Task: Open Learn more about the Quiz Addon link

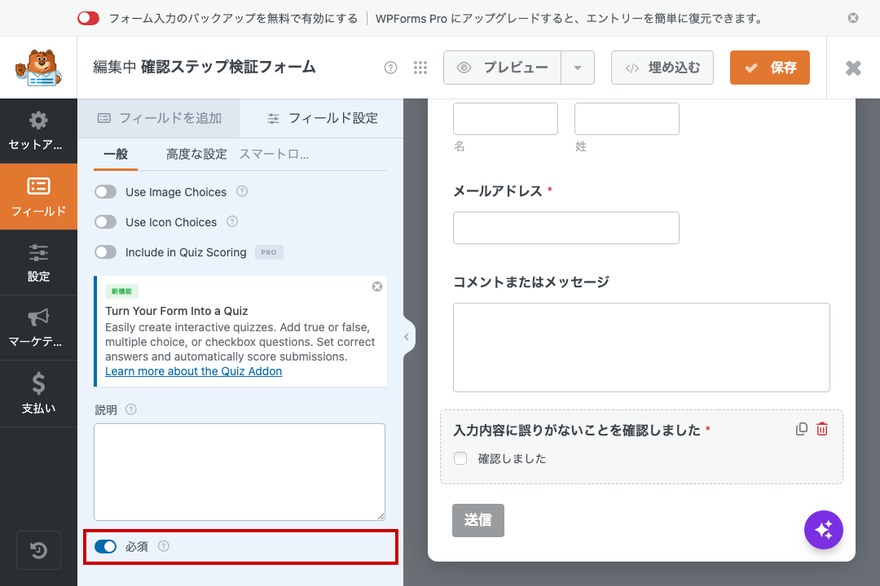Action: [194, 371]
